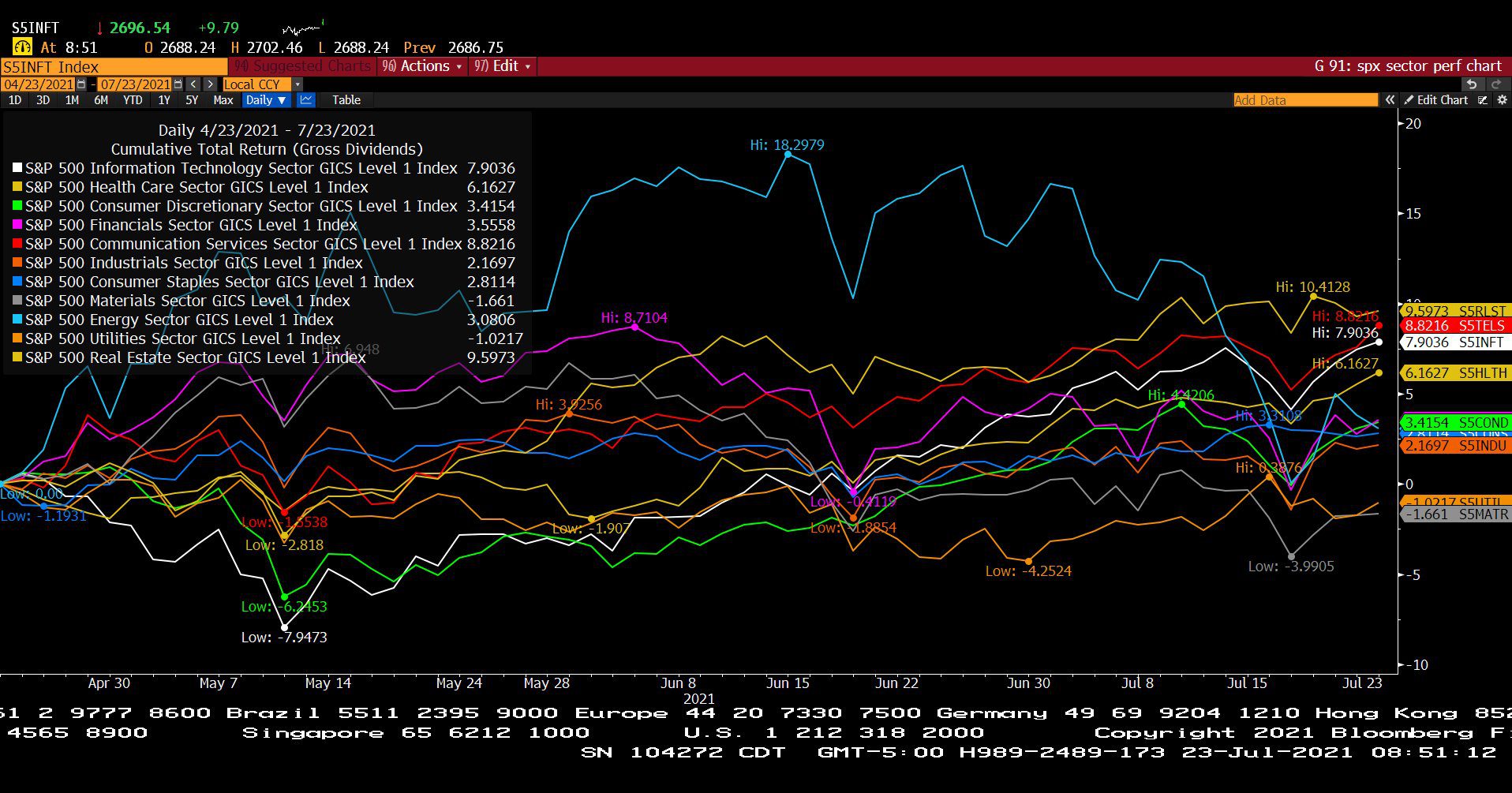Click the S5INFT 7.9036 axis label

[x=1456, y=342]
